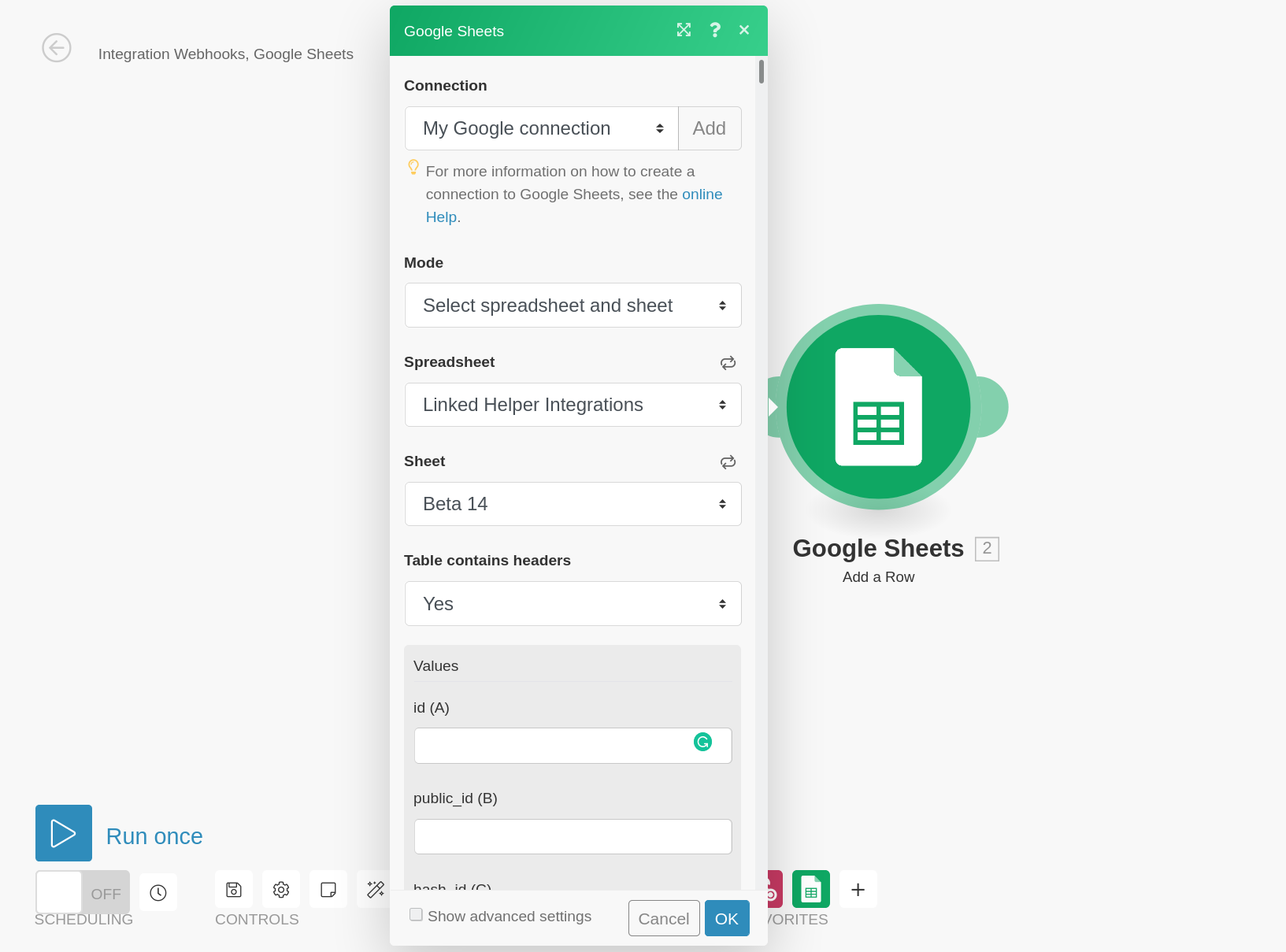Screen dimensions: 1286x952
Task: Open the schedule settings clock icon
Action: click(158, 892)
